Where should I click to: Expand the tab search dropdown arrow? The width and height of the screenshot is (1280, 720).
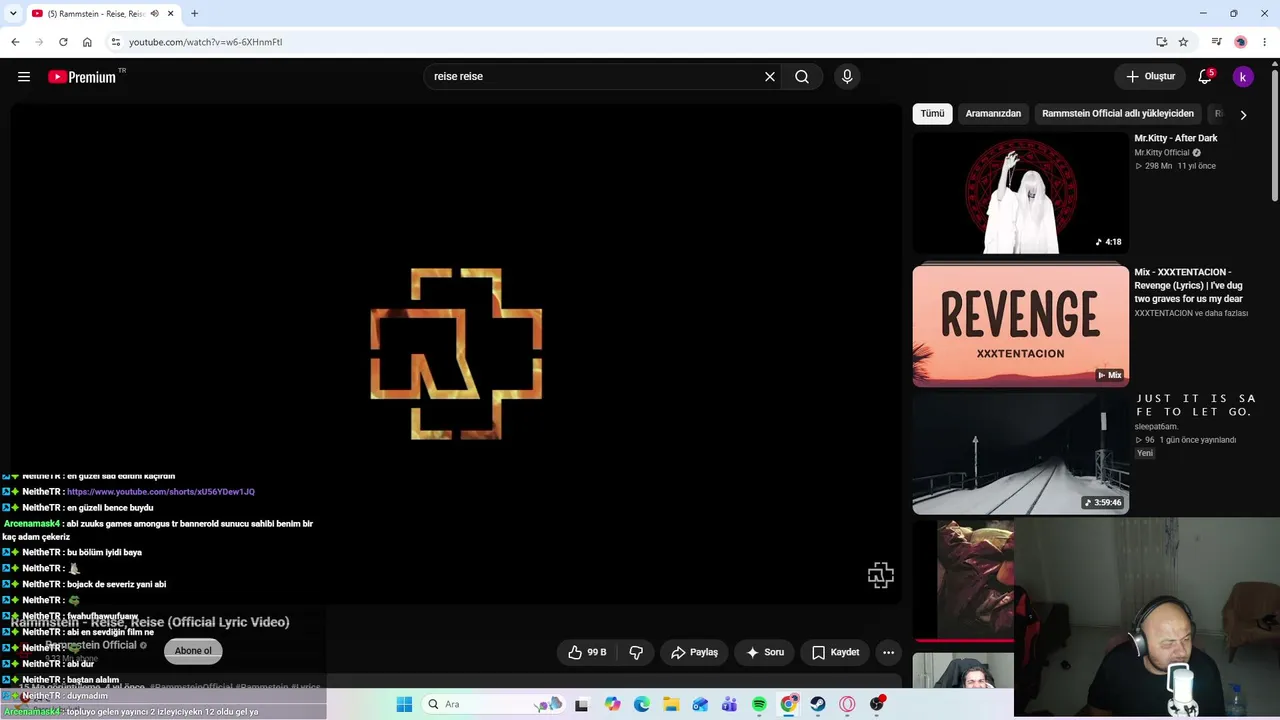(13, 14)
